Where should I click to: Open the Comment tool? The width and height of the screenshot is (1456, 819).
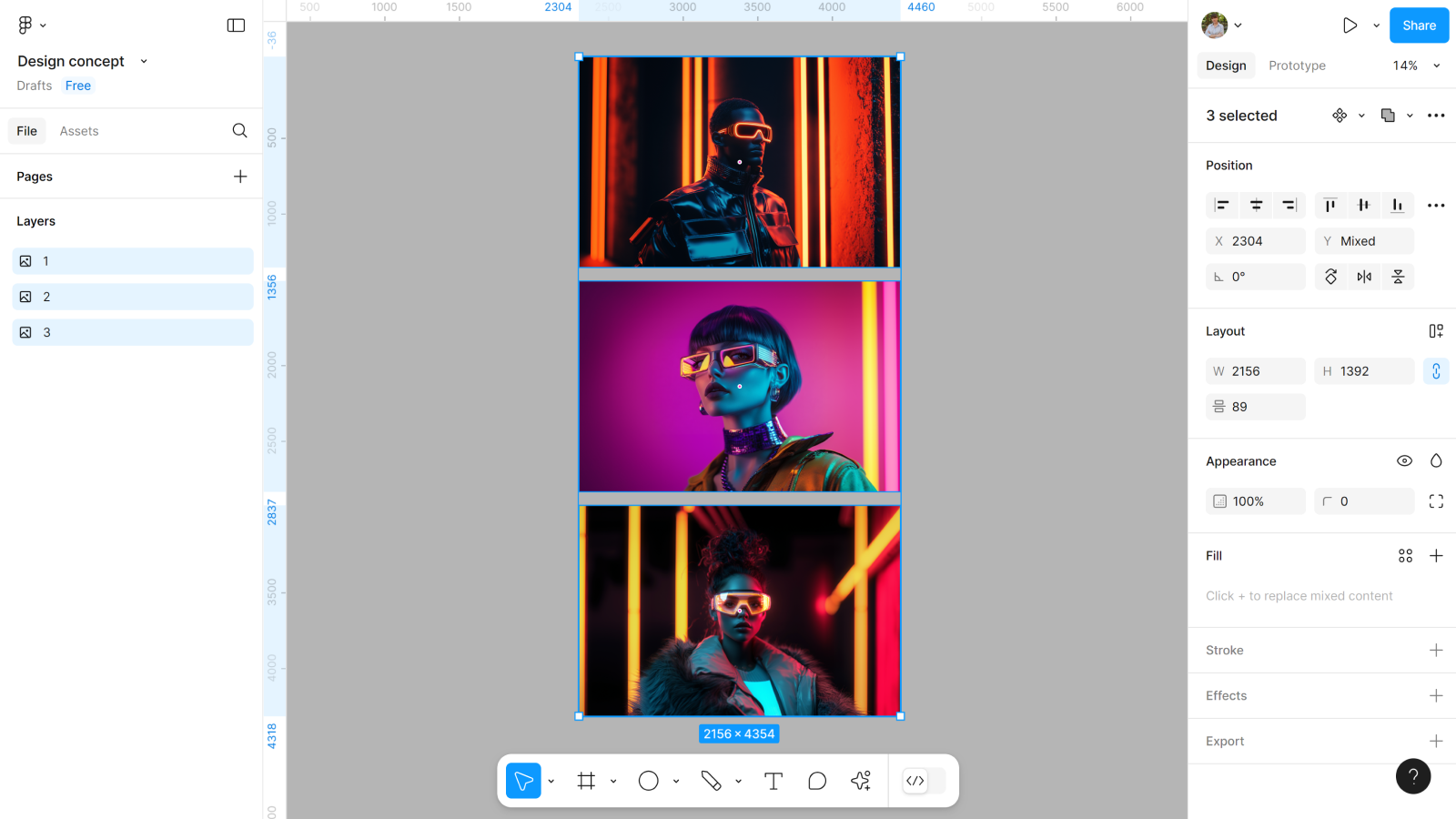coord(817,781)
